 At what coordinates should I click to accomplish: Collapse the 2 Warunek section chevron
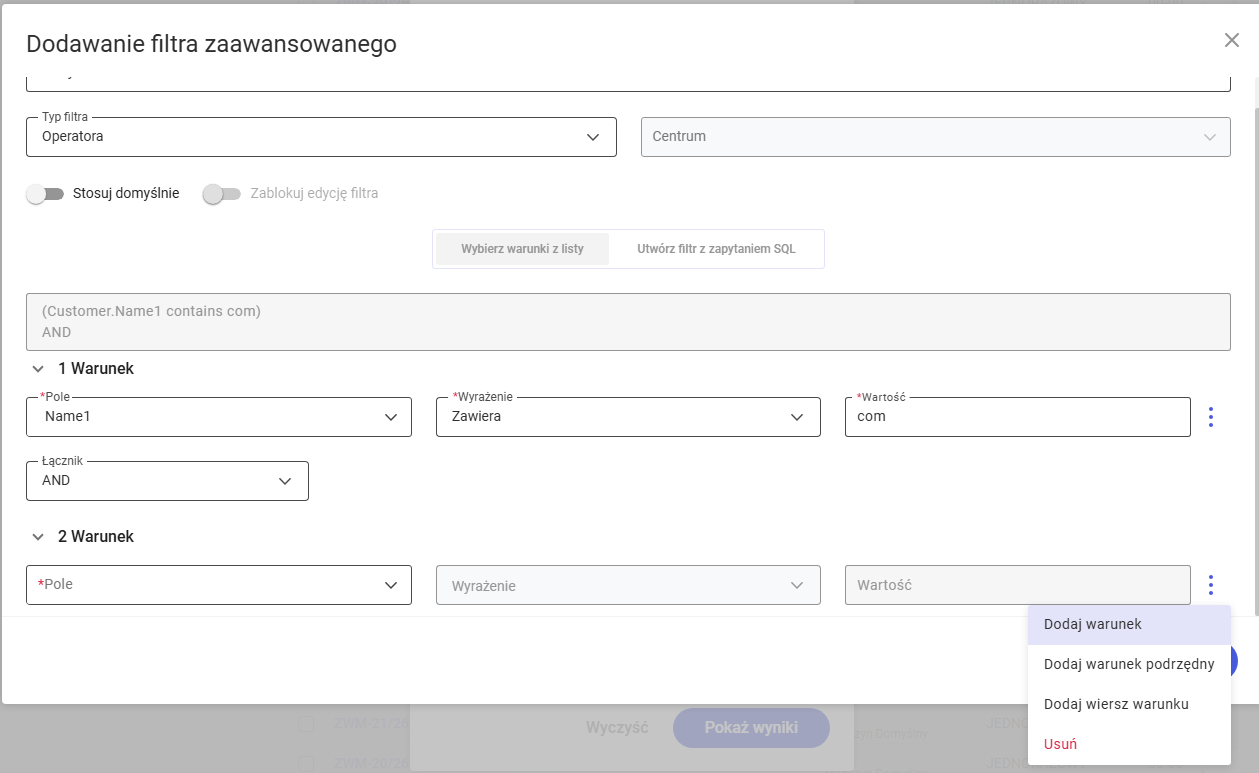click(38, 537)
